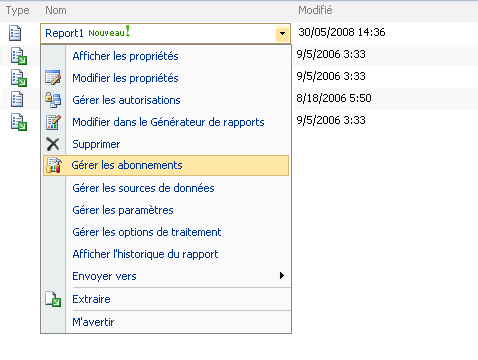Click the date 30/05/2008 14:36
Image resolution: width=478 pixels, height=360 pixels.
click(x=342, y=32)
